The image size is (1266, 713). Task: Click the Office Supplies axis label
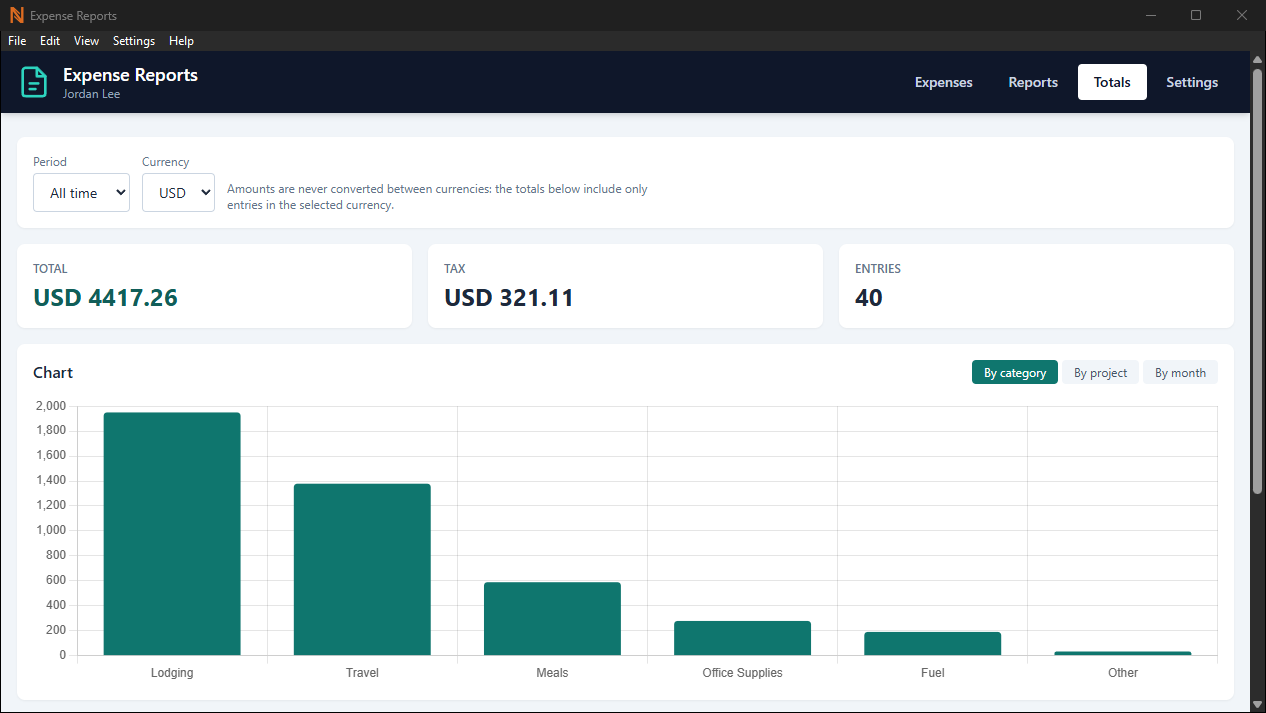point(742,673)
